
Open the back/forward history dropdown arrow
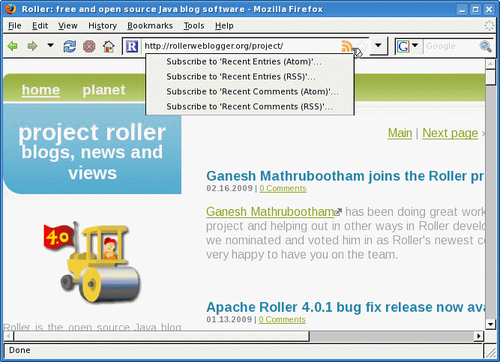tap(50, 45)
